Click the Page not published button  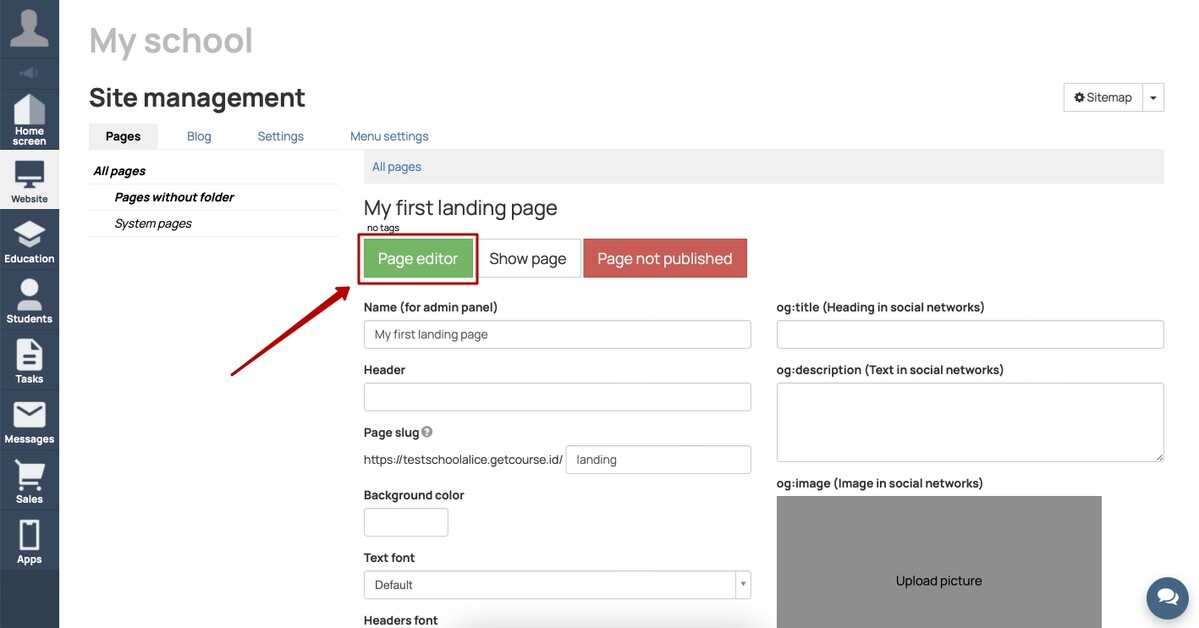tap(664, 259)
